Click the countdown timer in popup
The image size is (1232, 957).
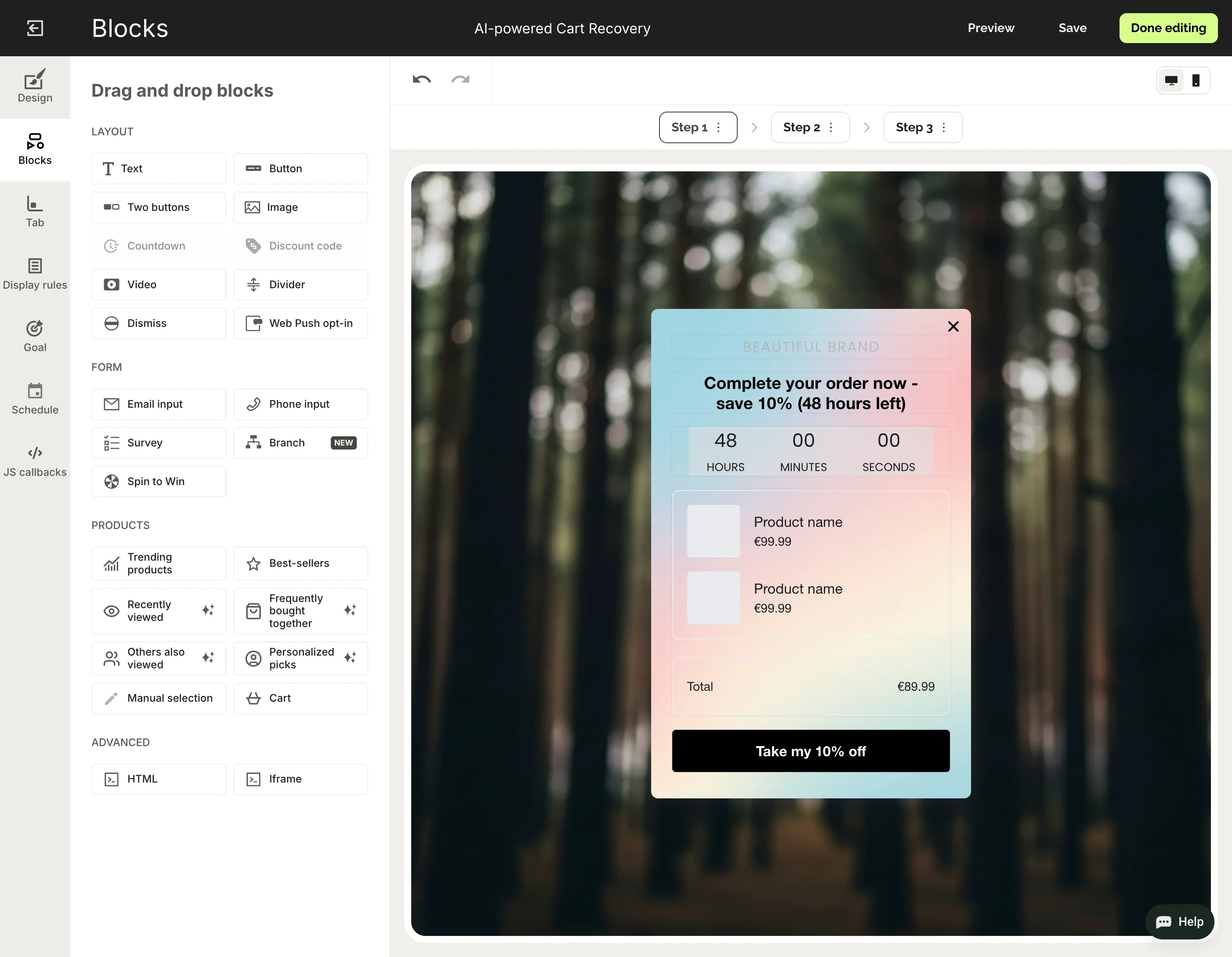point(810,451)
